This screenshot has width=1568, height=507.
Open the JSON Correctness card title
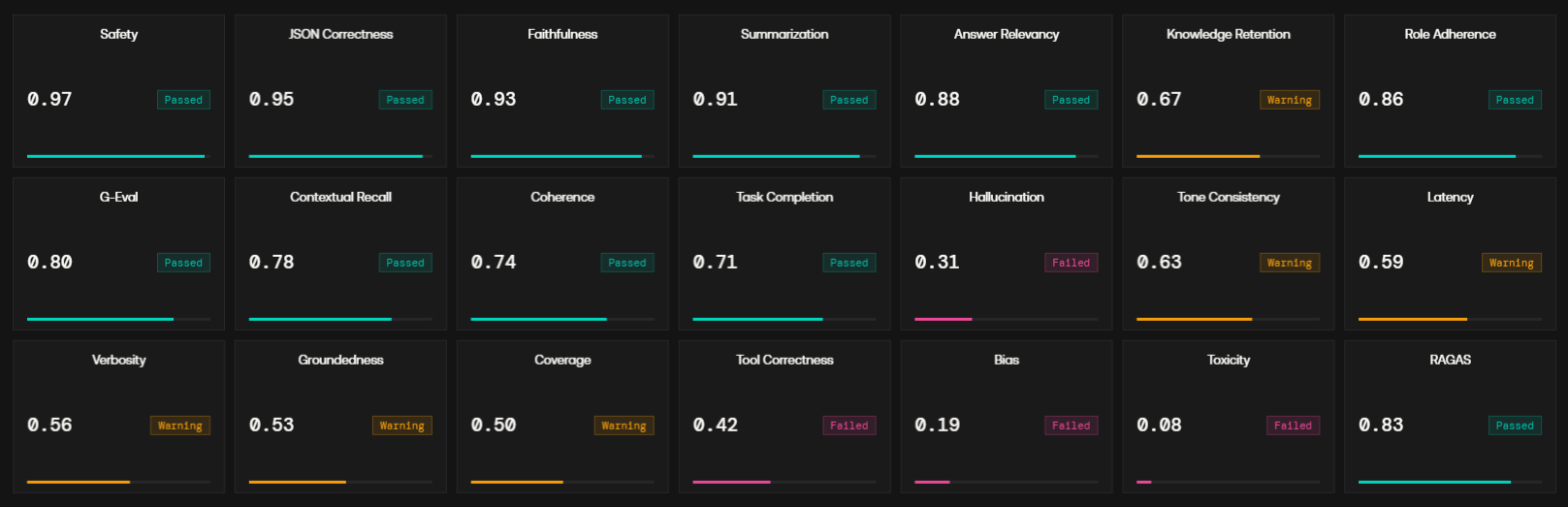tap(340, 34)
